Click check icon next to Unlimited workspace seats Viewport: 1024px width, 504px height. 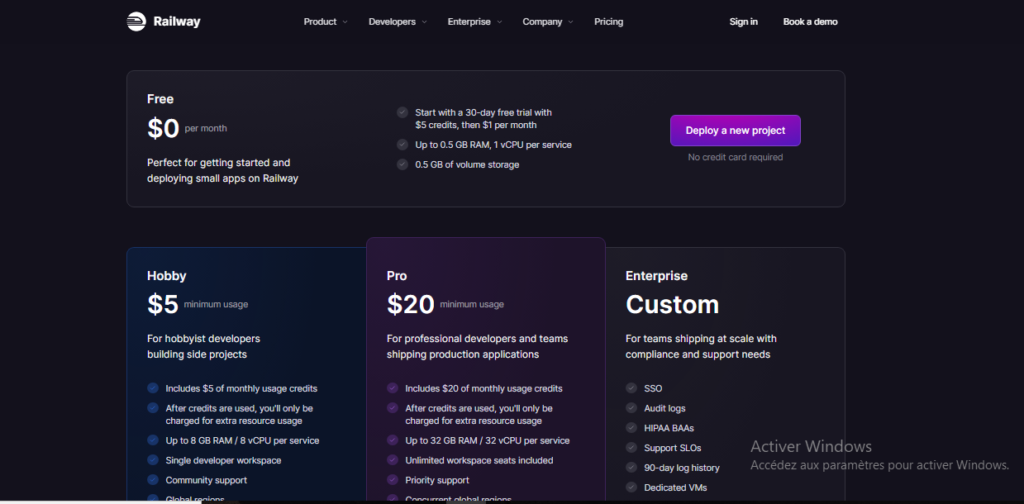click(x=392, y=460)
